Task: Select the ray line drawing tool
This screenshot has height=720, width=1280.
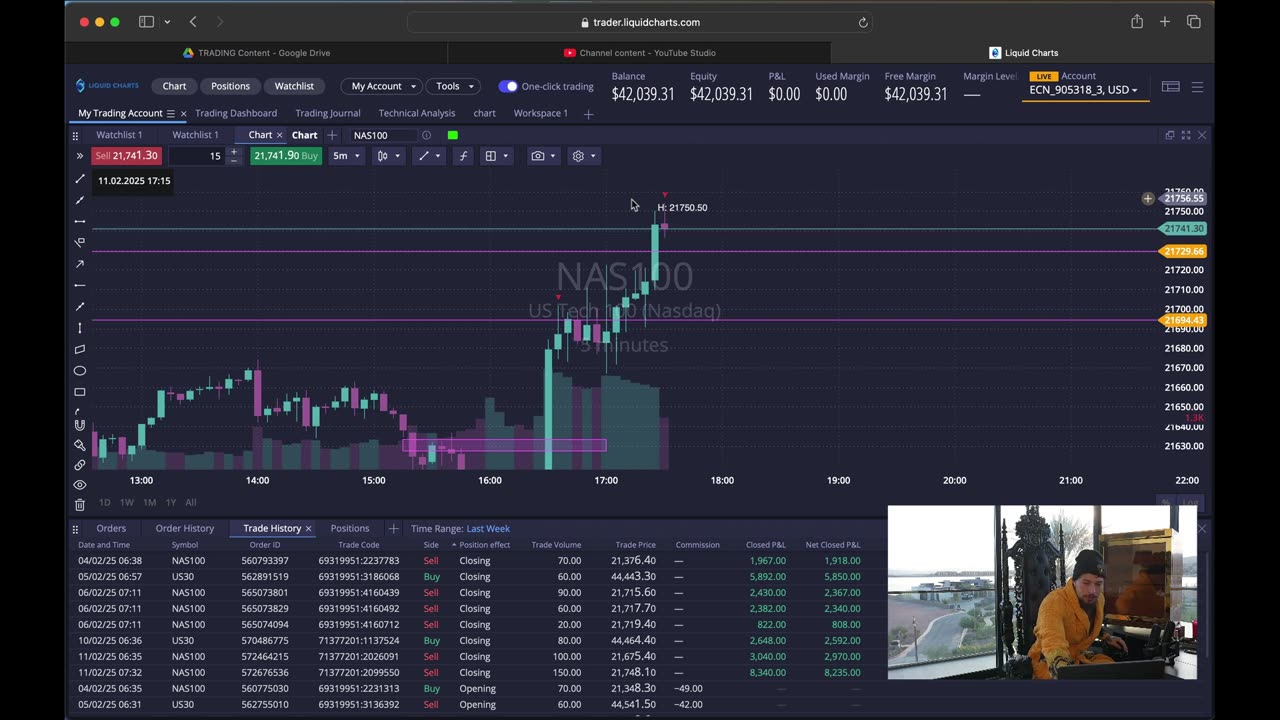Action: click(x=80, y=200)
